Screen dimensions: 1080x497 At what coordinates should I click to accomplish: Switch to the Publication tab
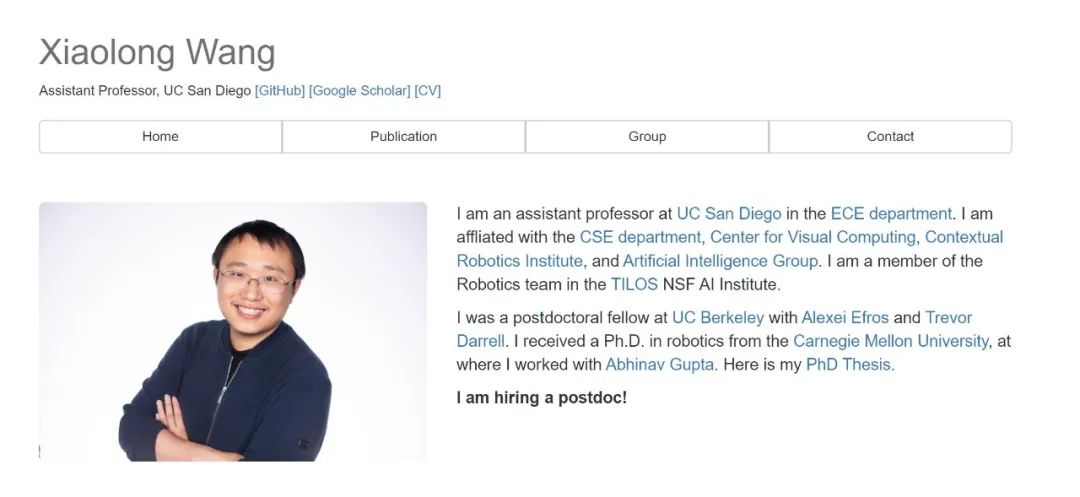[x=404, y=136]
